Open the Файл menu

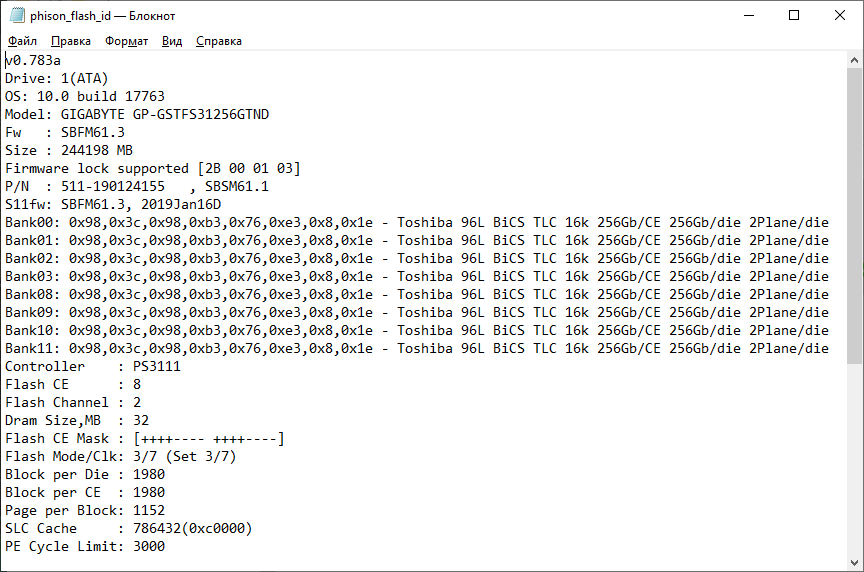pyautogui.click(x=23, y=41)
